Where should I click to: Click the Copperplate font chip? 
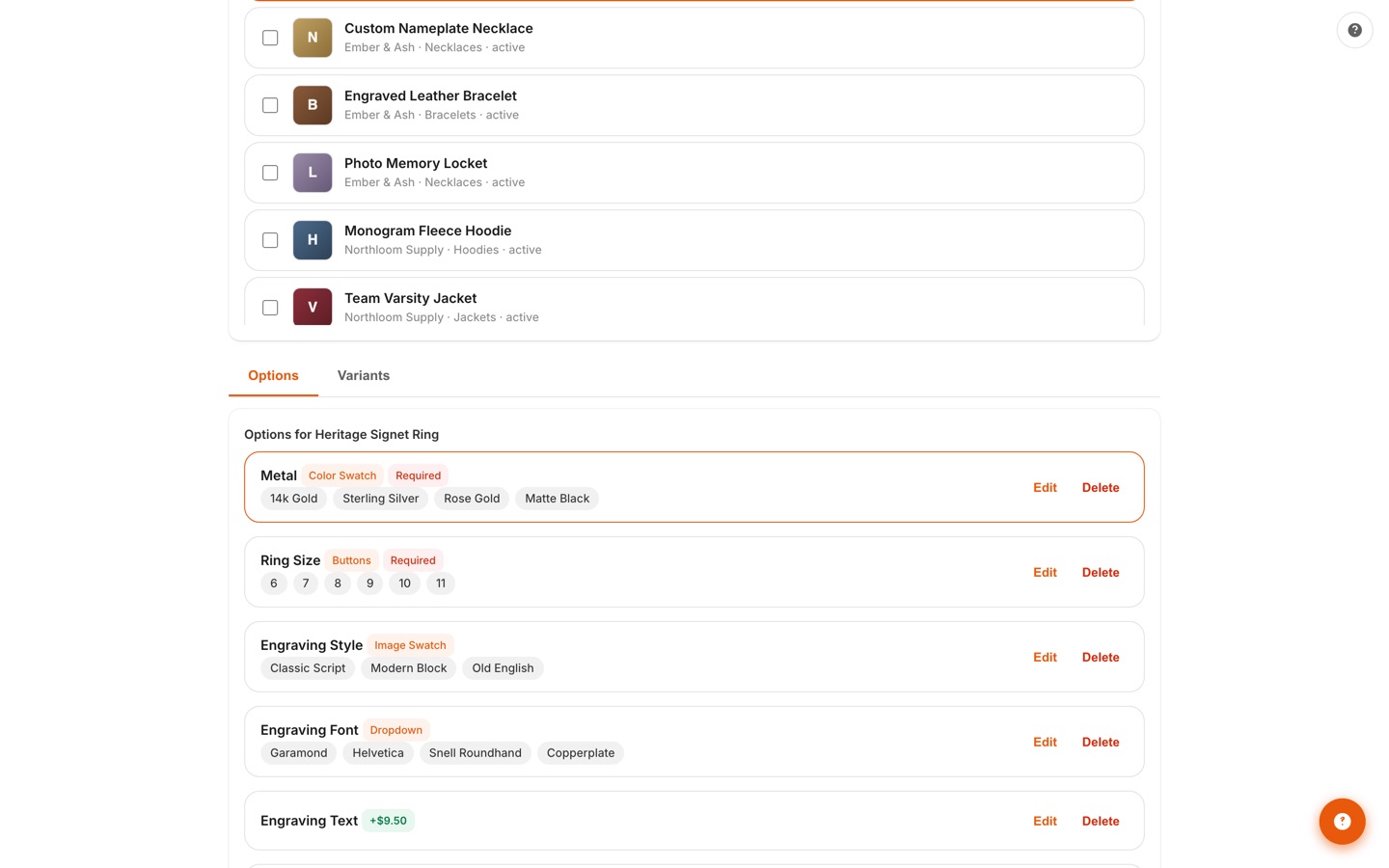[581, 753]
